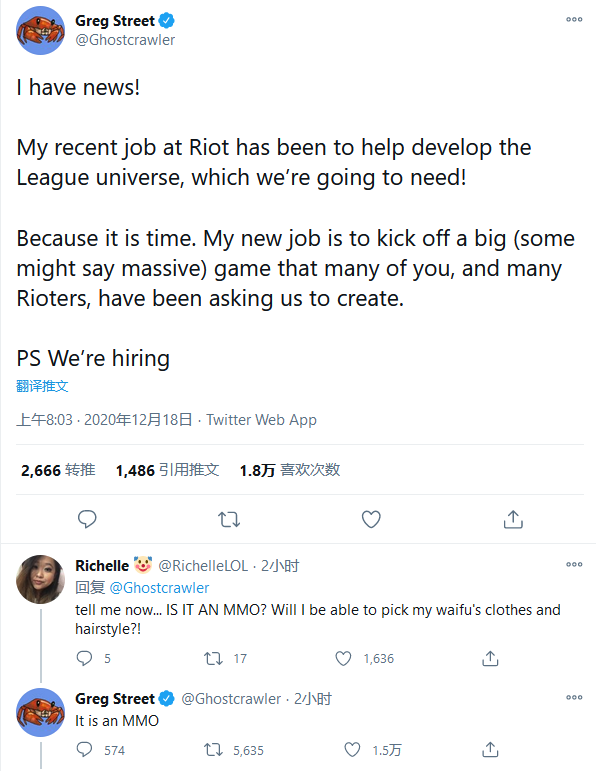The image size is (596, 771).
Task: Open the more options menu on the main tweet
Action: [574, 20]
